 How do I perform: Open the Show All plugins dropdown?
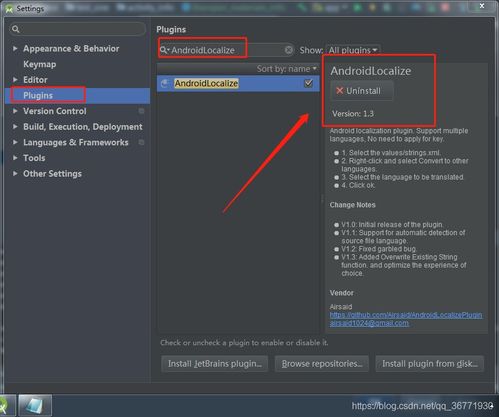(353, 50)
